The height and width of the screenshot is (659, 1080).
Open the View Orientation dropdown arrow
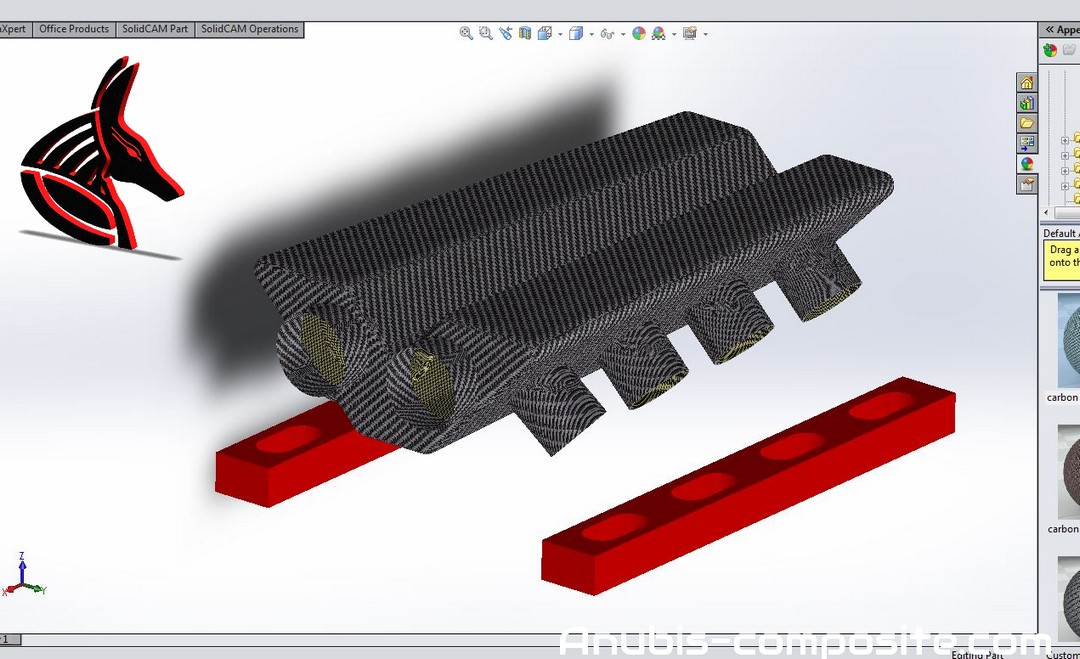tap(559, 34)
